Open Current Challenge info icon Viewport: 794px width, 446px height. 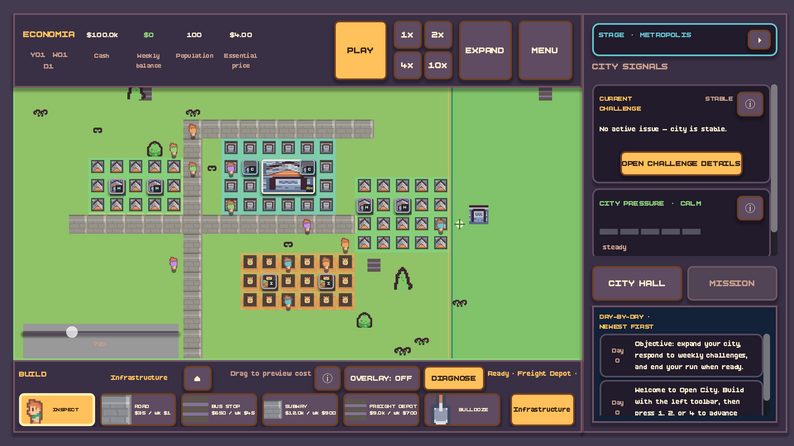point(750,104)
